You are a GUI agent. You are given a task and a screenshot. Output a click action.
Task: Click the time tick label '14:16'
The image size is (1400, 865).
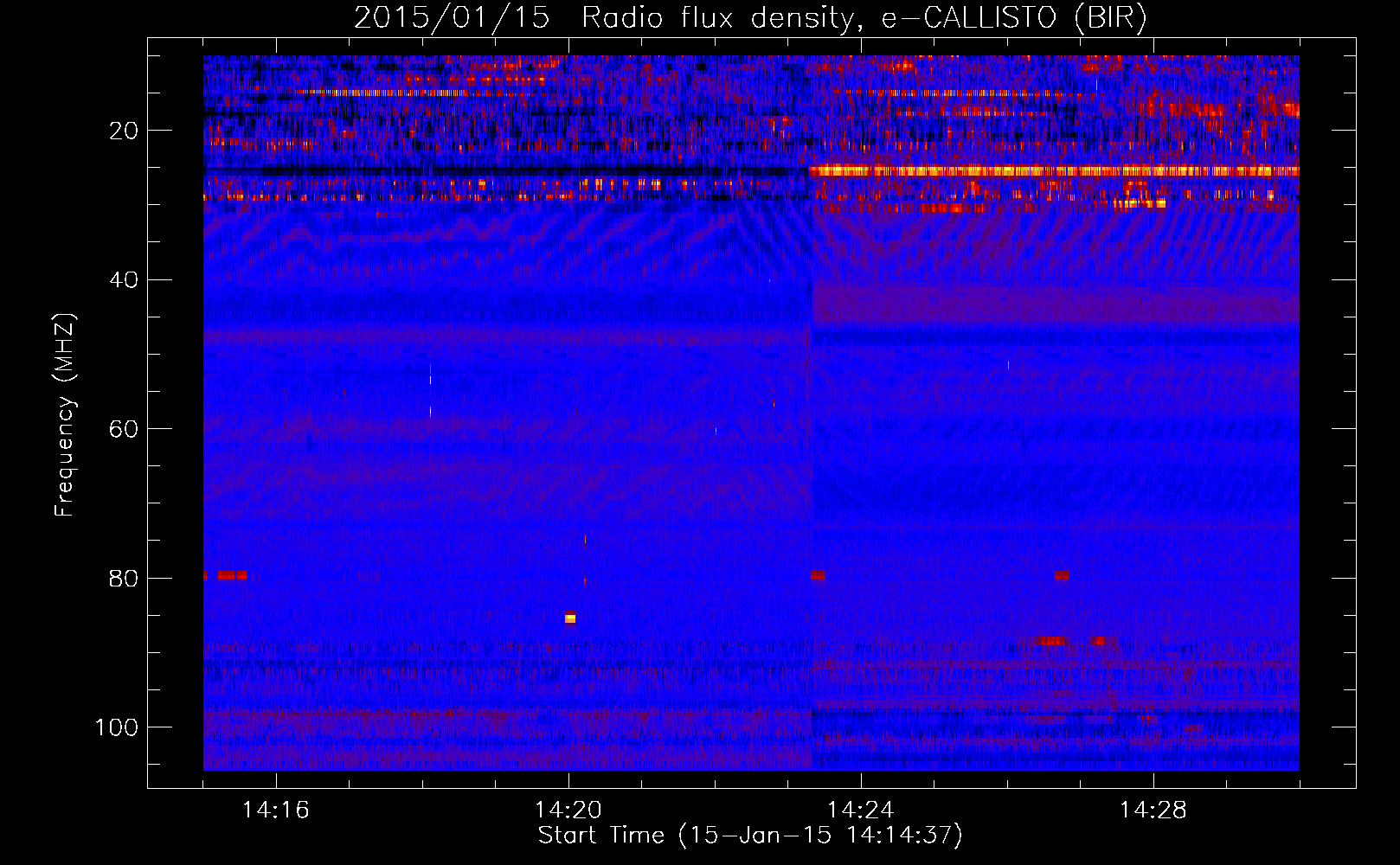tap(275, 811)
